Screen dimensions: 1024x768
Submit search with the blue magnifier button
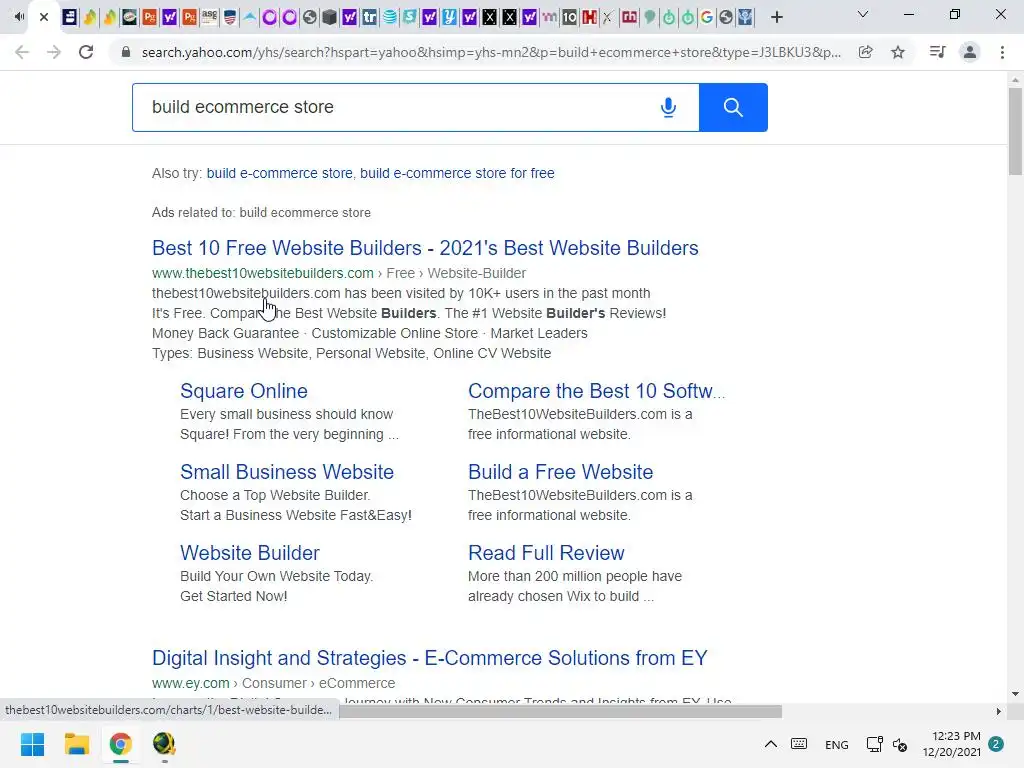[733, 107]
